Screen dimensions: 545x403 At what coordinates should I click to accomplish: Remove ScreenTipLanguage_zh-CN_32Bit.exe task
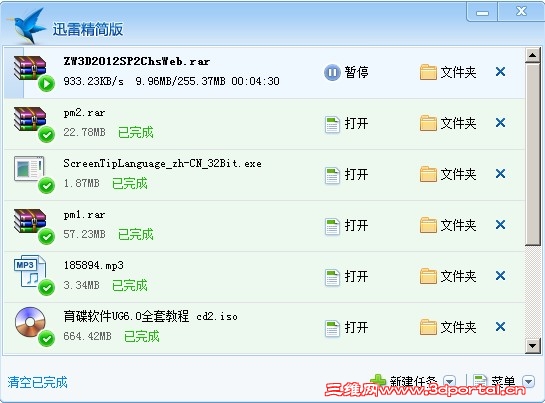pyautogui.click(x=500, y=174)
